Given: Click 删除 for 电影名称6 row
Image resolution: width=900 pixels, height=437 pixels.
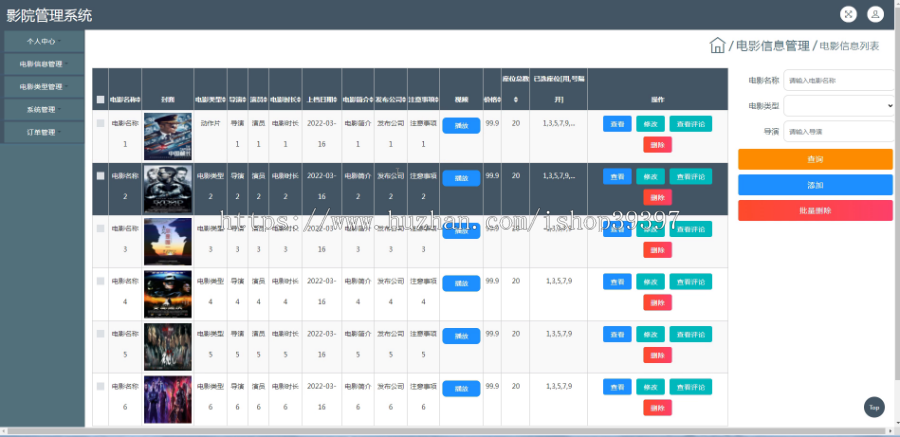Looking at the screenshot, I should 657,408.
